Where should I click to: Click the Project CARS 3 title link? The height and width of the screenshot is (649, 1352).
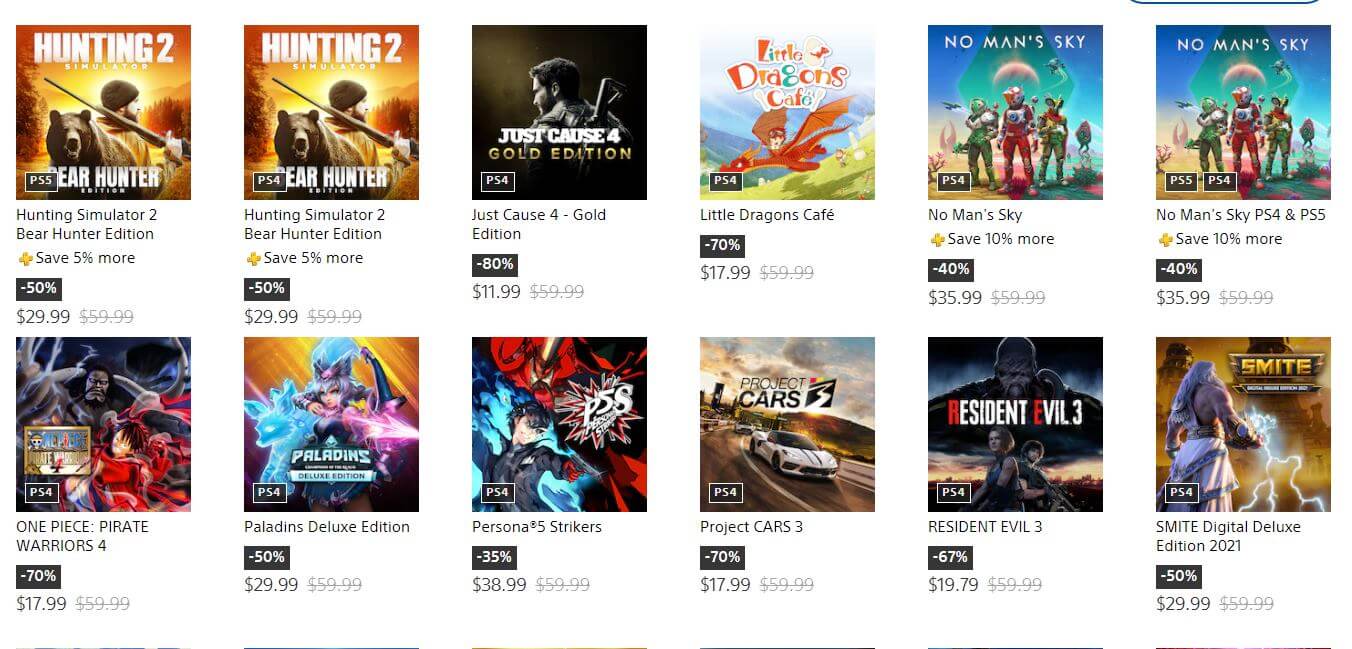pyautogui.click(x=751, y=527)
